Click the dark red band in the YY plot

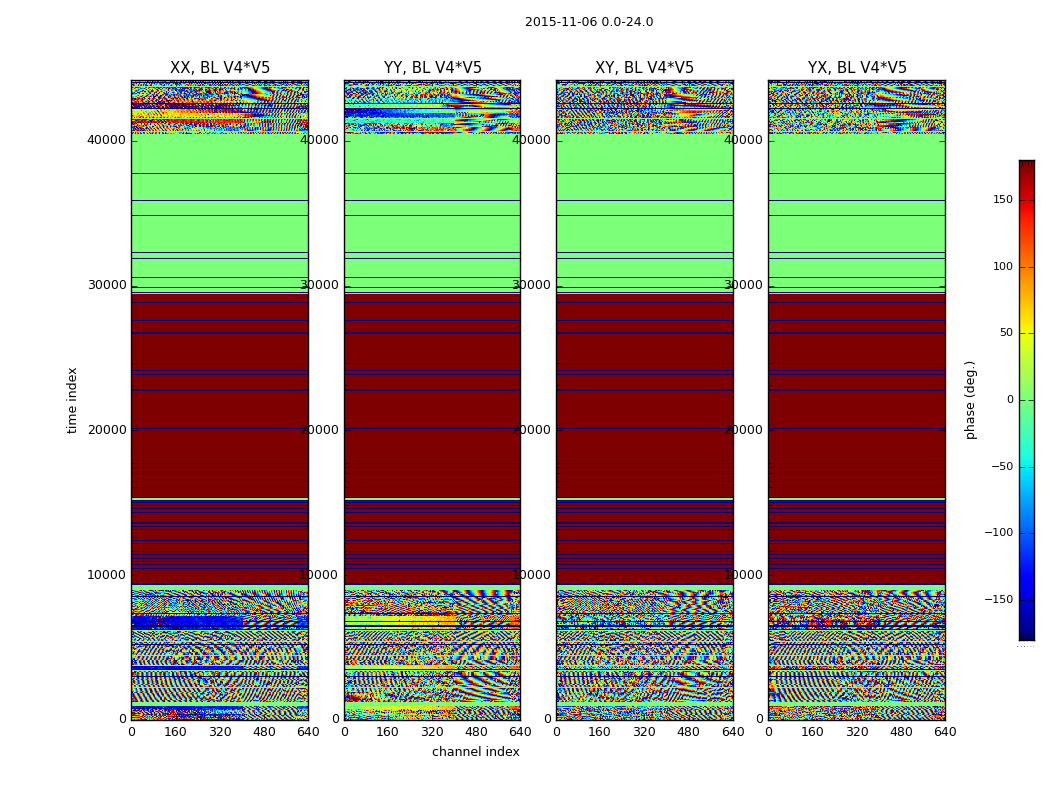(x=432, y=450)
